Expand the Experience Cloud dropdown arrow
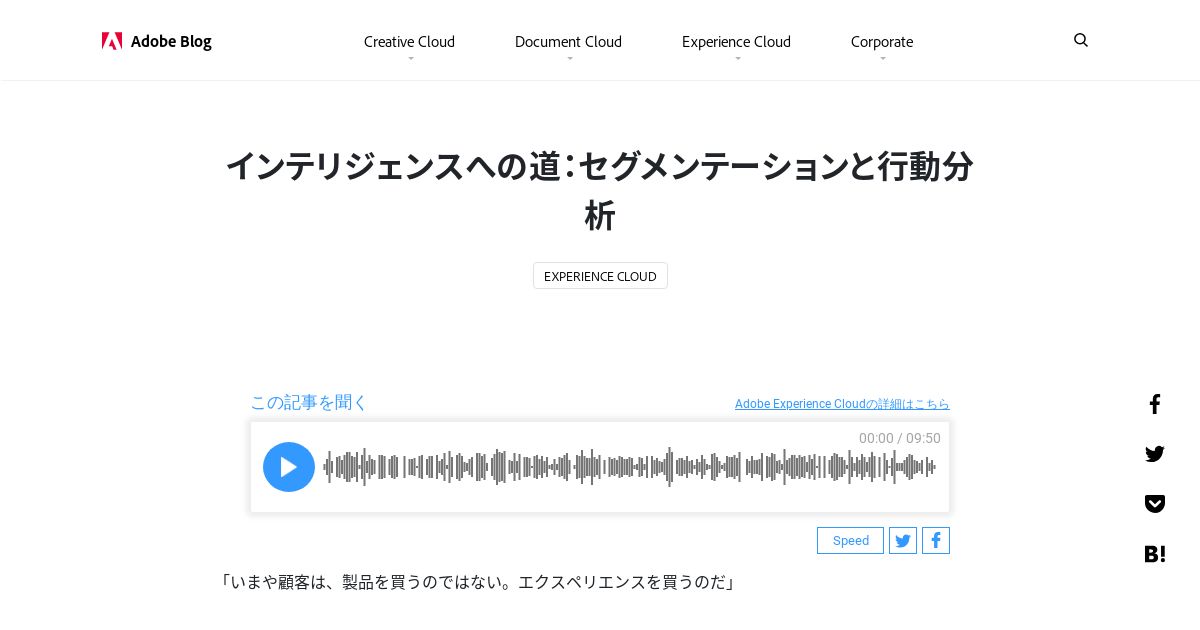 [x=738, y=59]
